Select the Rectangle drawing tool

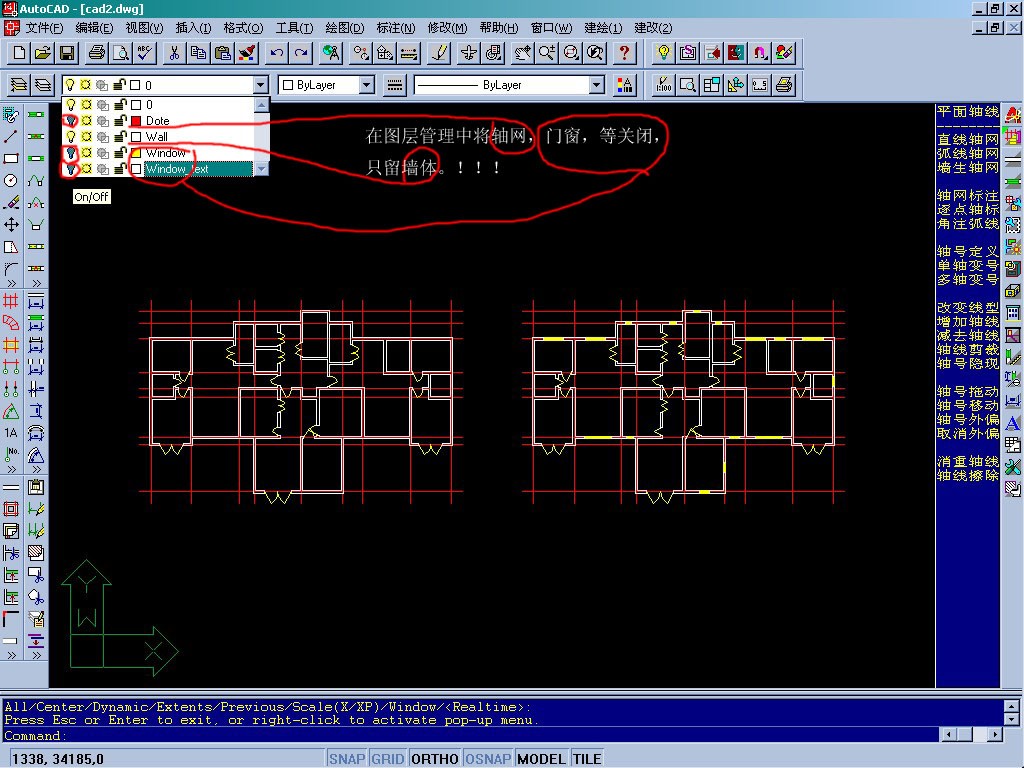click(x=11, y=159)
